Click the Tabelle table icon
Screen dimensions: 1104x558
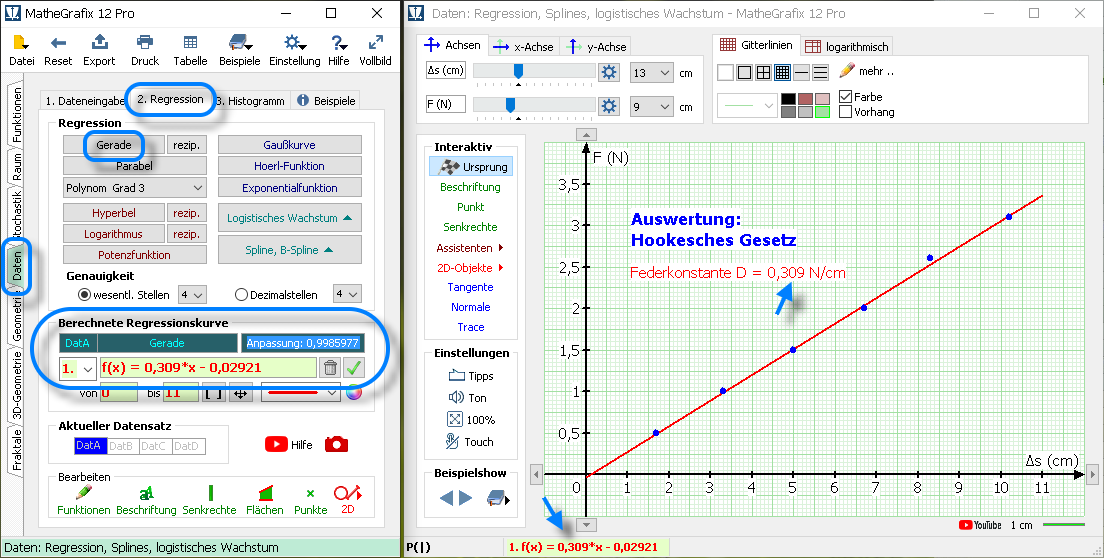click(x=190, y=43)
